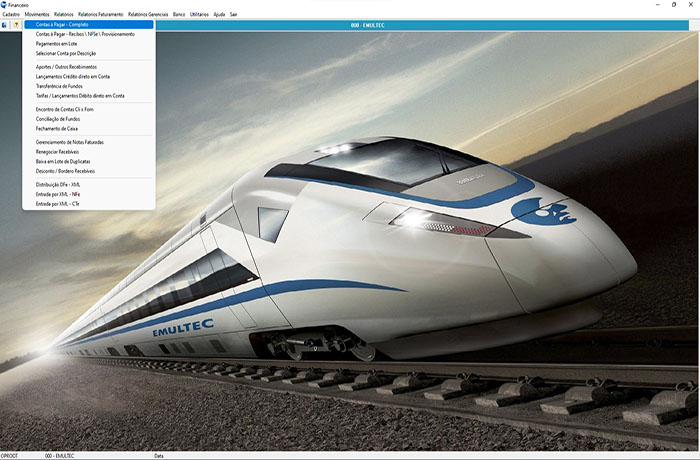Click Sair in the menu bar

[234, 15]
